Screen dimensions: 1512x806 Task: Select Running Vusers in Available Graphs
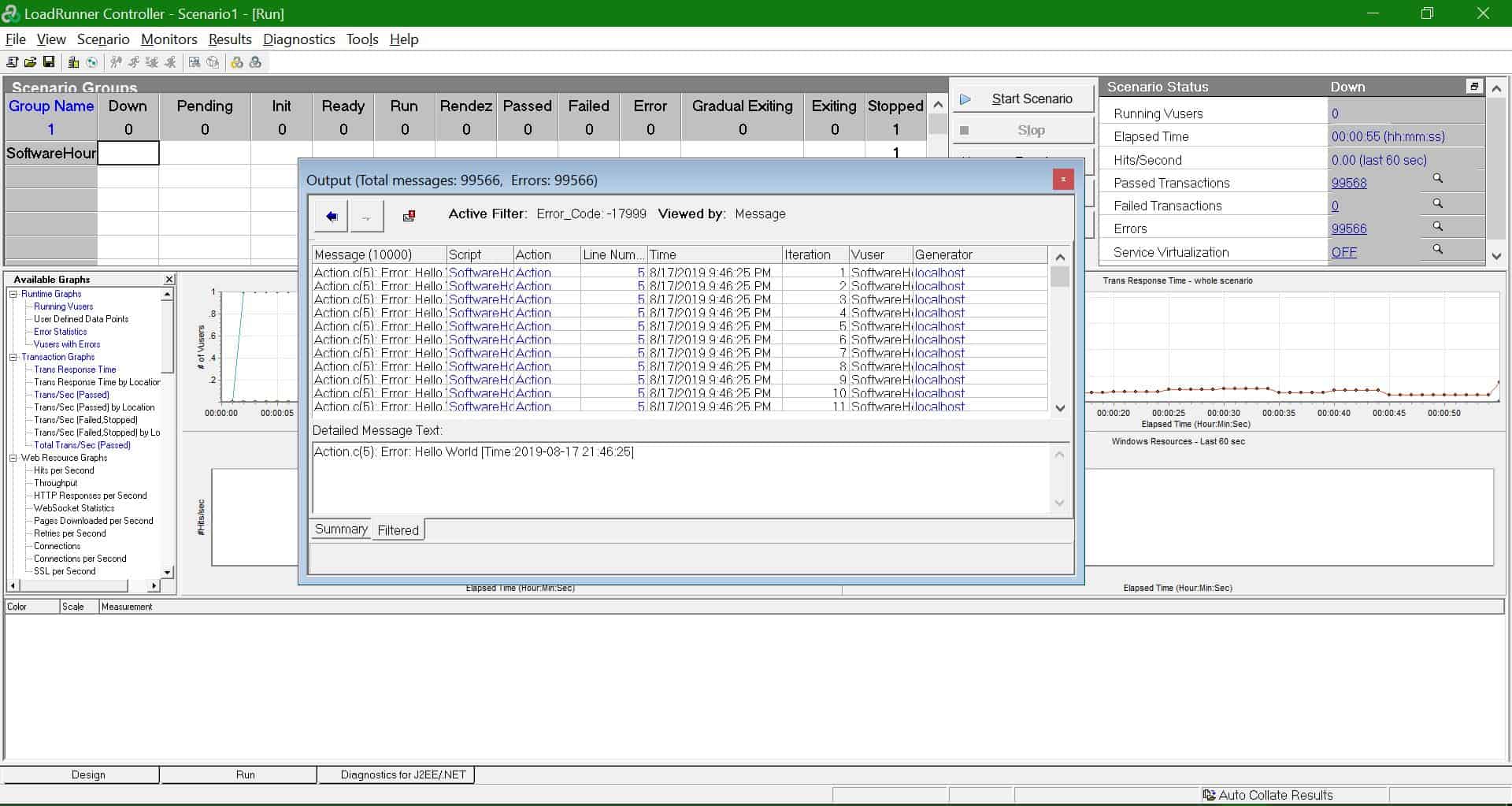click(x=63, y=306)
